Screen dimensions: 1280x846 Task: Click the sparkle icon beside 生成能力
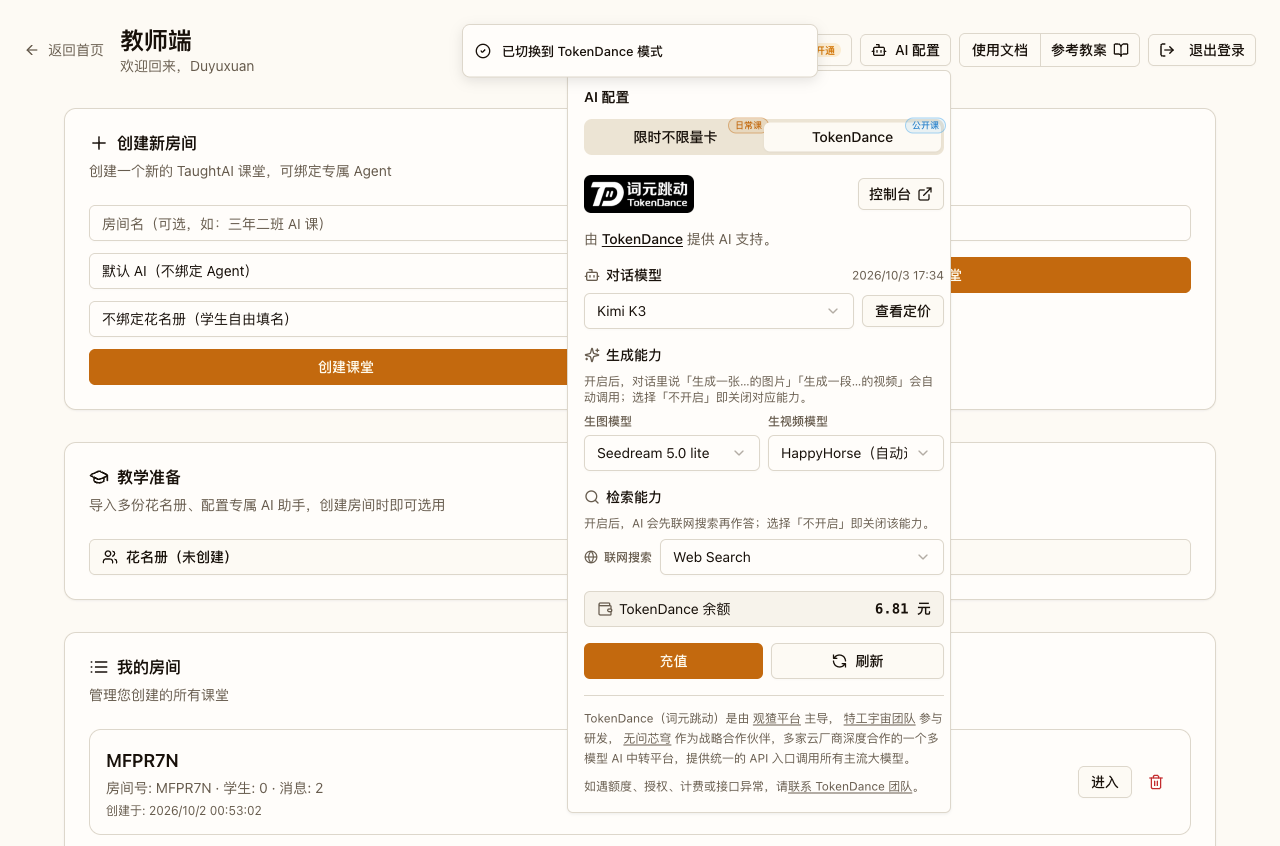click(x=592, y=355)
